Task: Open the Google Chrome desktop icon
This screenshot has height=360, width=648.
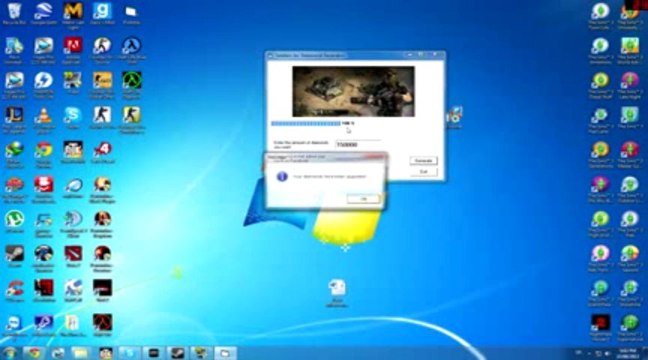Action: [43, 150]
